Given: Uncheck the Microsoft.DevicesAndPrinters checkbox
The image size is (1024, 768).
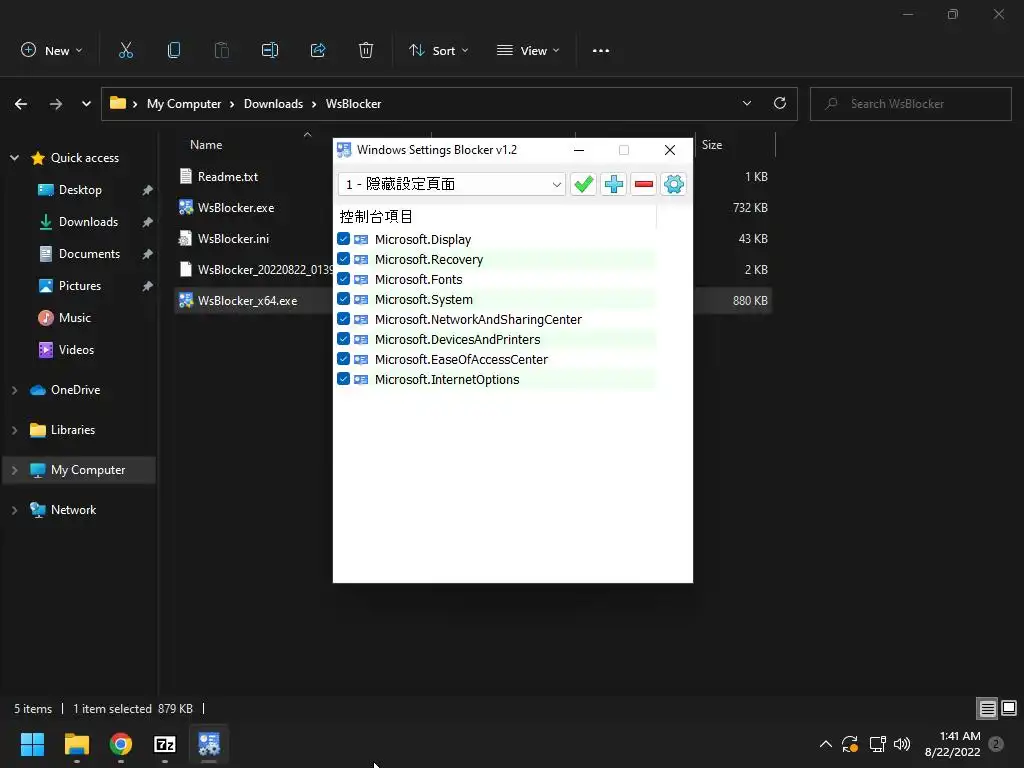Looking at the screenshot, I should click(x=344, y=339).
